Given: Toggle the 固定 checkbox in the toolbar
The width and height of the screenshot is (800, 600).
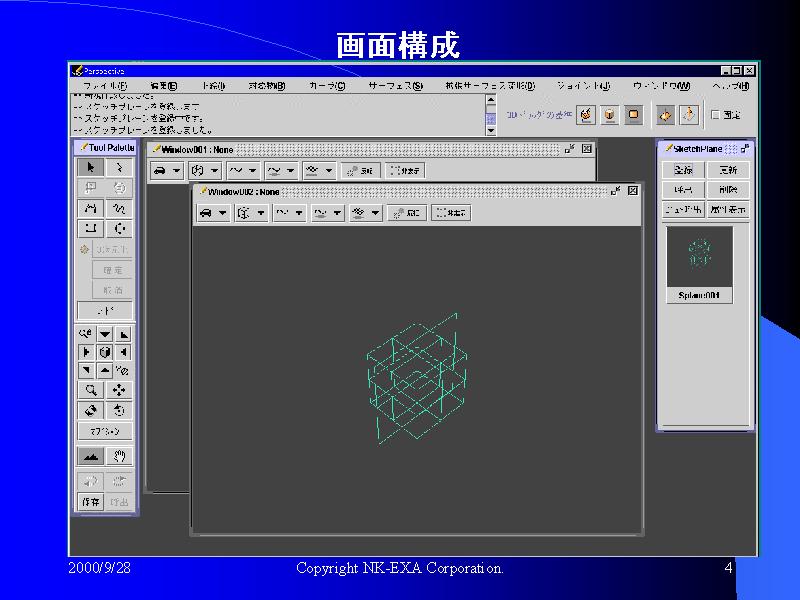Looking at the screenshot, I should pos(716,115).
